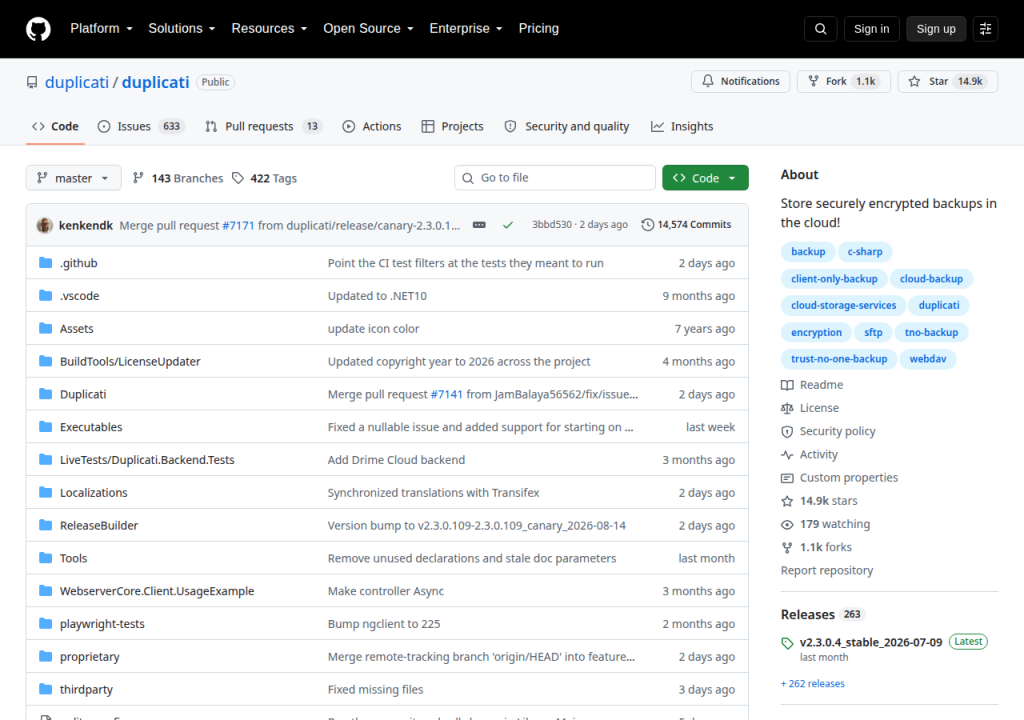Click the Readme book icon
Image resolution: width=1024 pixels, height=720 pixels.
(787, 385)
